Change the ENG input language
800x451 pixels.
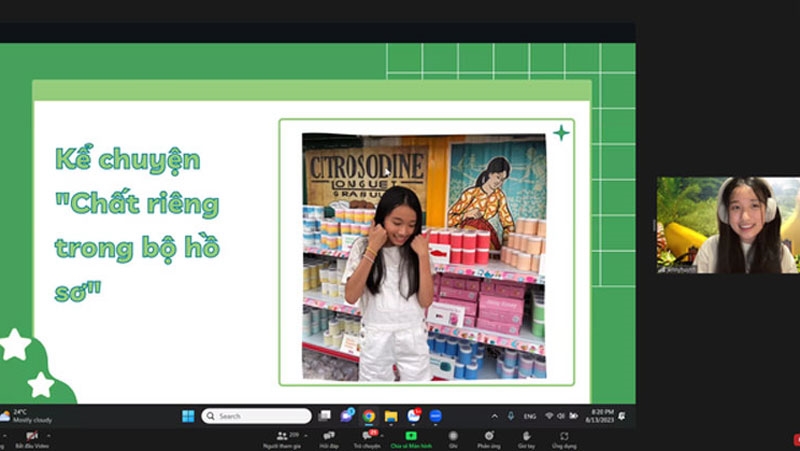(530, 416)
